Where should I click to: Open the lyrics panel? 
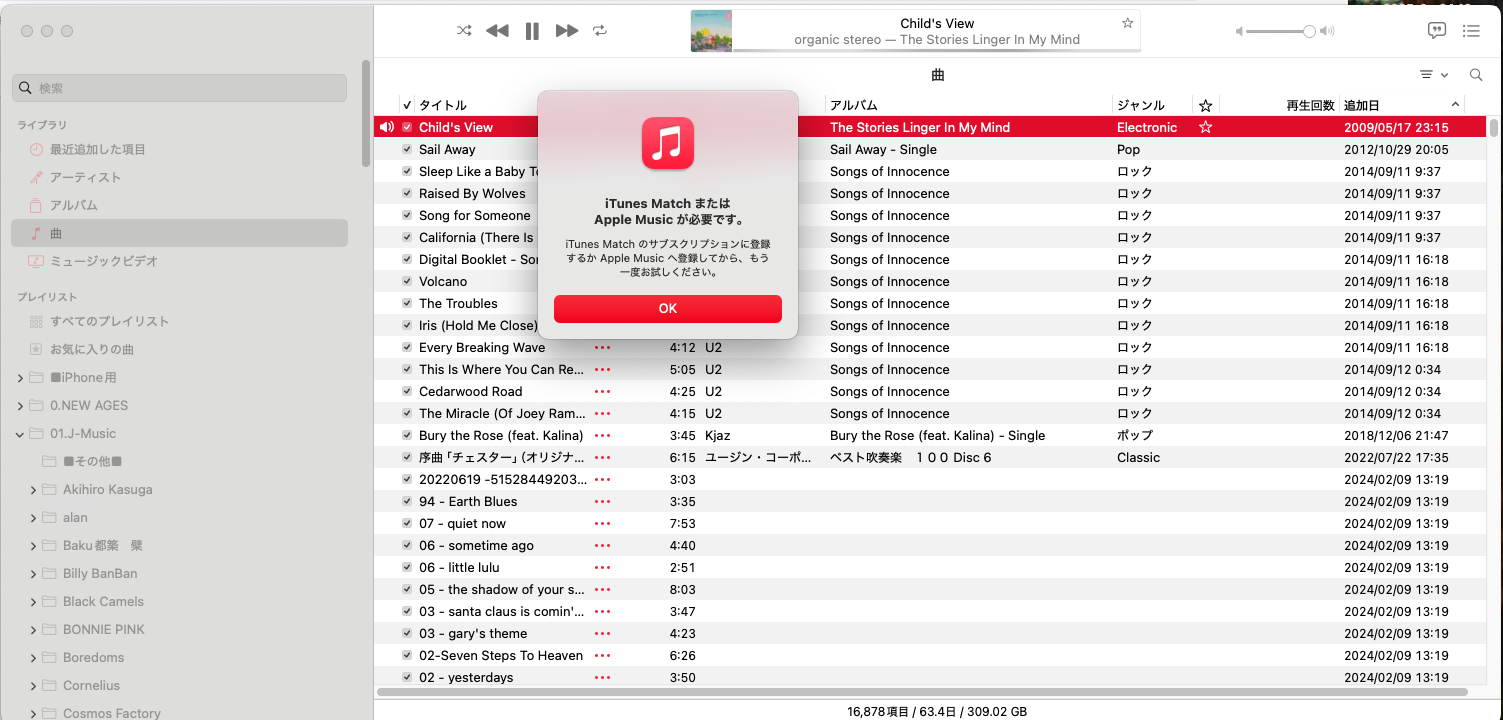[x=1437, y=31]
